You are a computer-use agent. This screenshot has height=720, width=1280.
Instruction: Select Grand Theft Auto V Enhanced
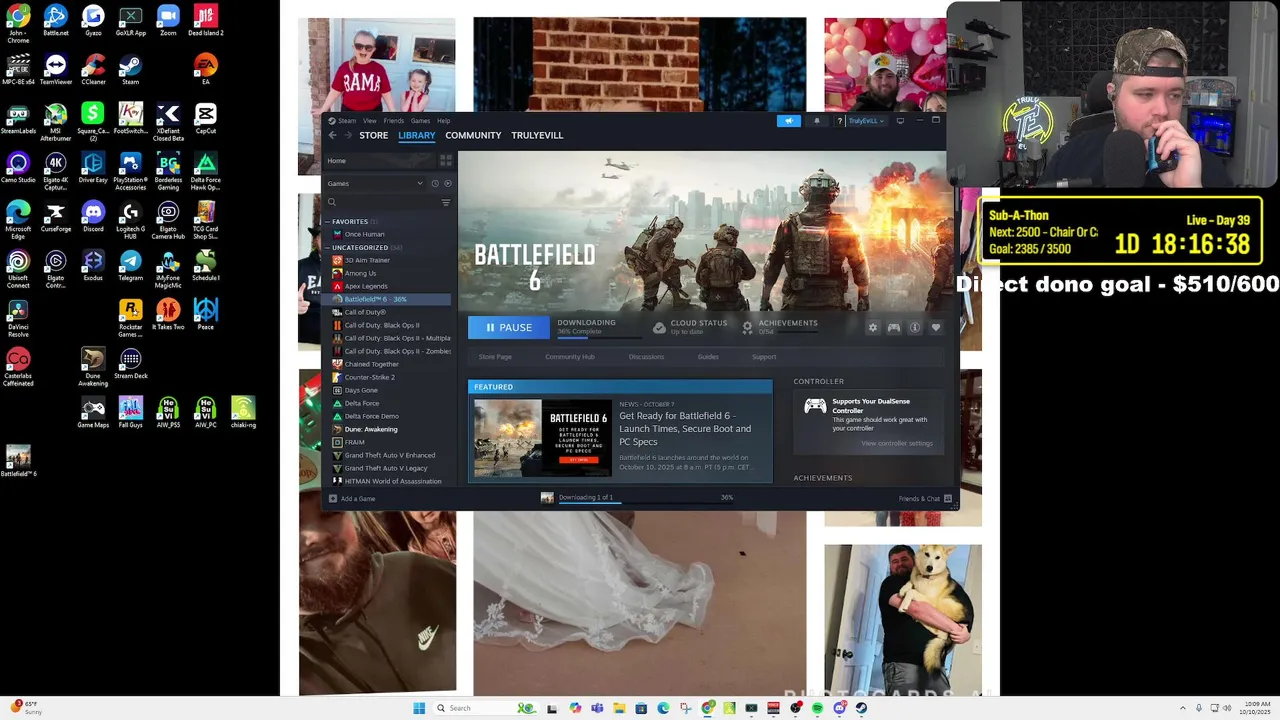pyautogui.click(x=390, y=455)
